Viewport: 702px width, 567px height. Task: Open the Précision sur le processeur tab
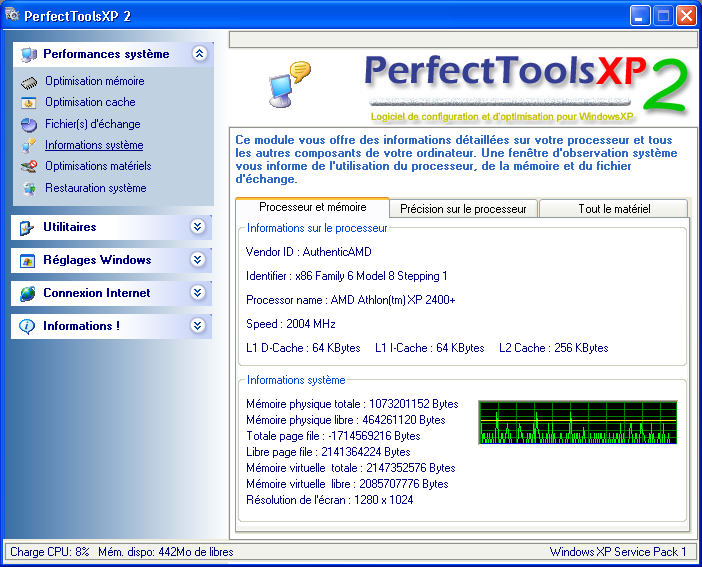tap(463, 209)
